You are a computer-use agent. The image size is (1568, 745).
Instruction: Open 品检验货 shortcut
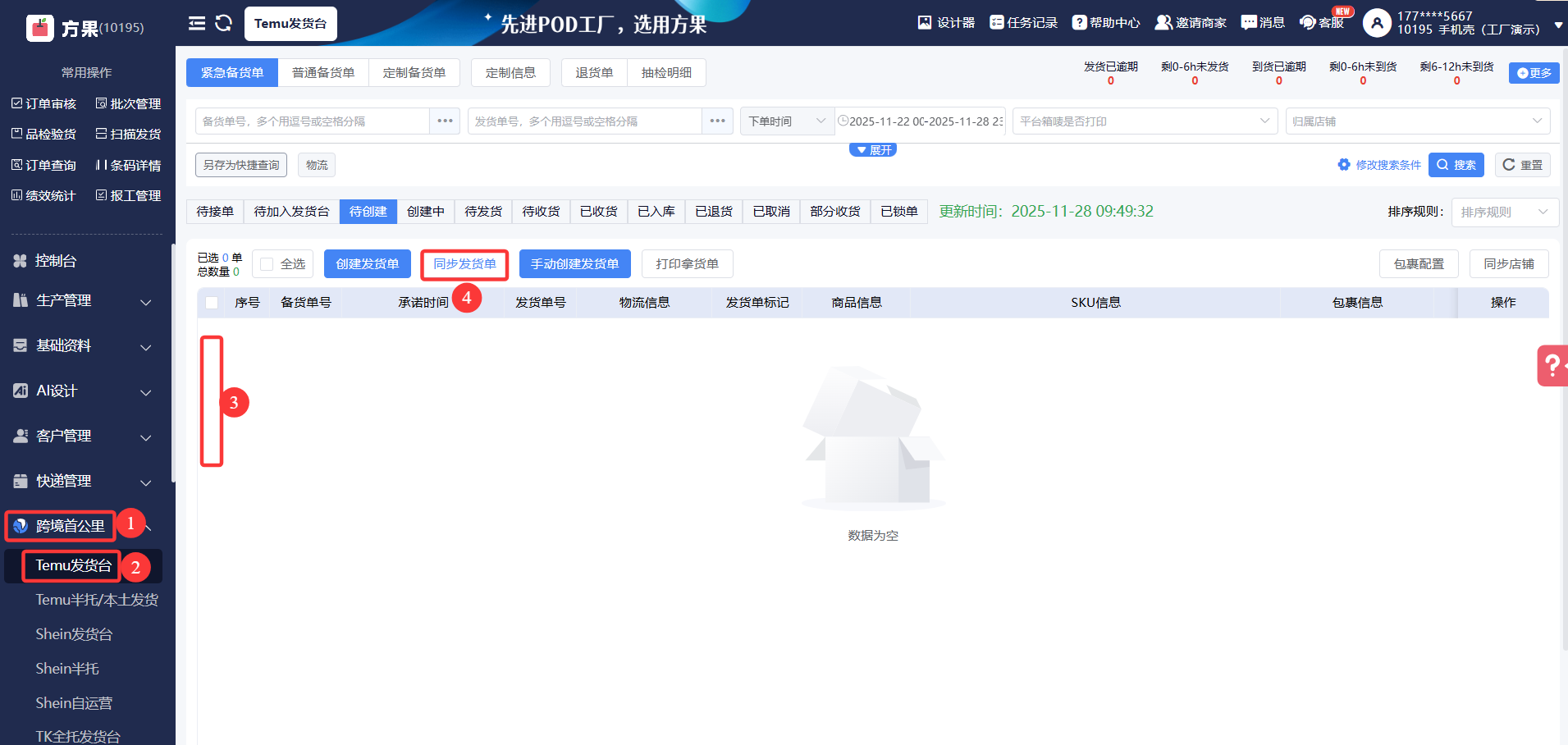[44, 134]
